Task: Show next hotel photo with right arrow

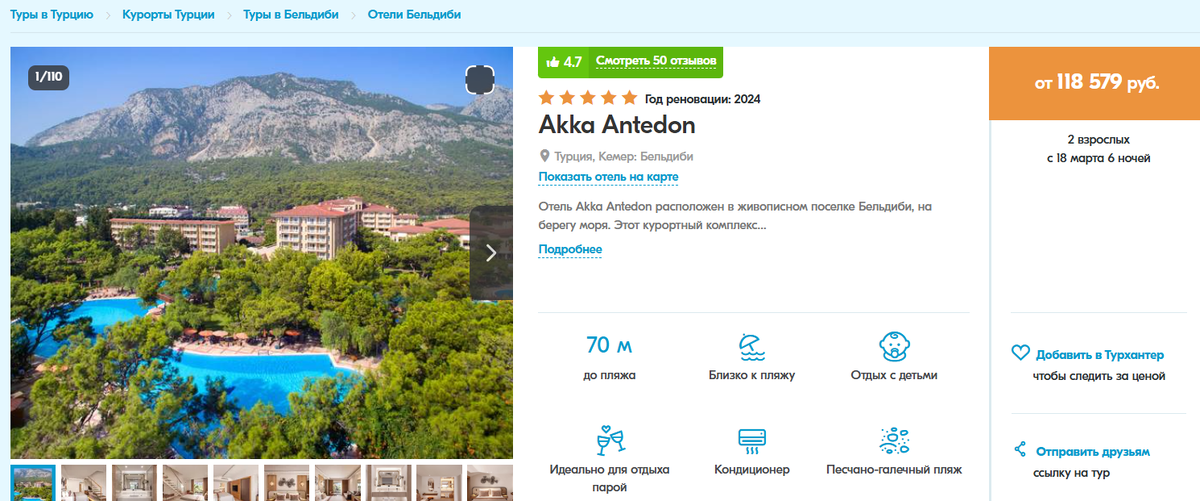Action: (x=491, y=253)
